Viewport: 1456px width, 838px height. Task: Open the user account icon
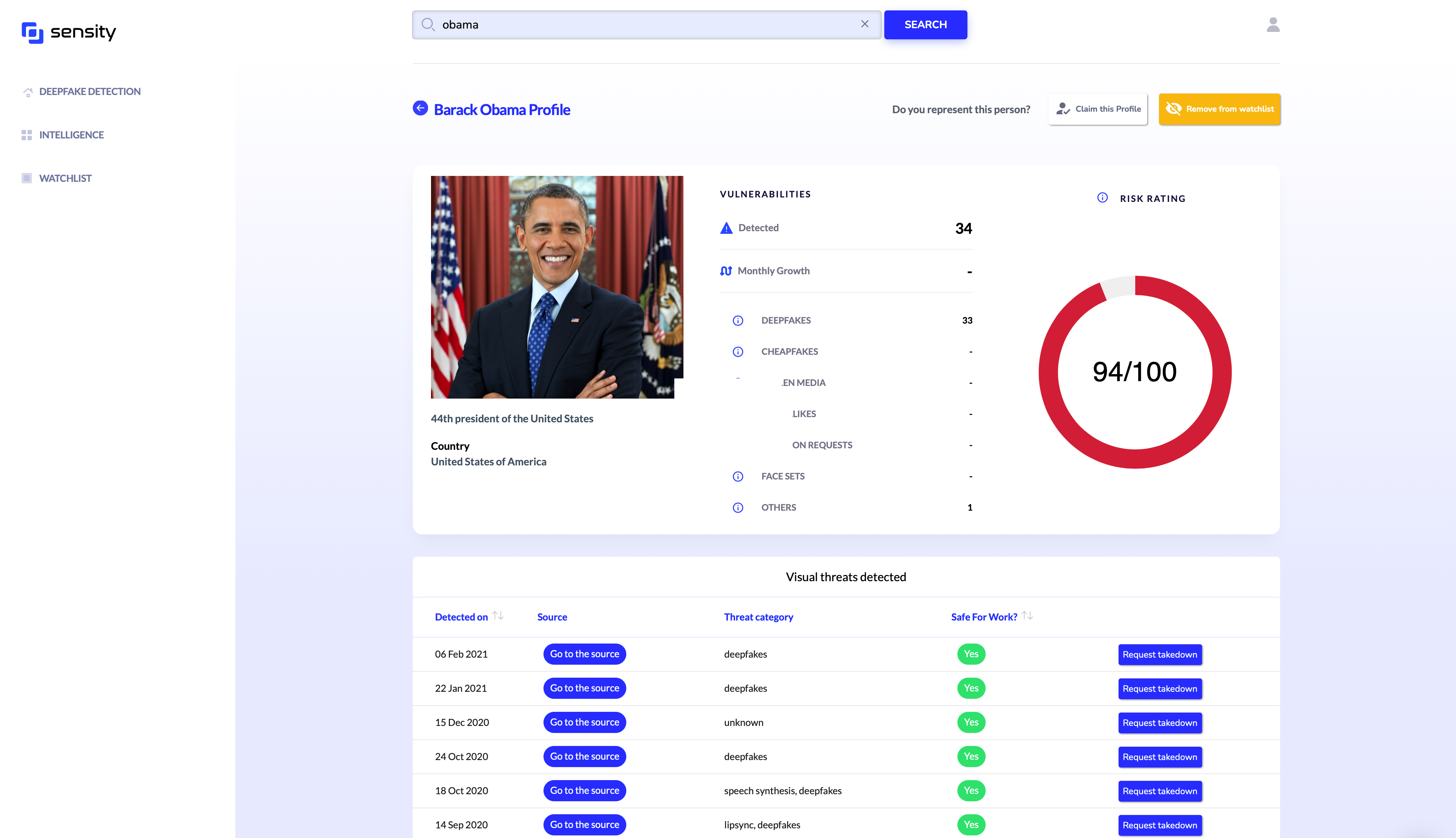click(1273, 25)
